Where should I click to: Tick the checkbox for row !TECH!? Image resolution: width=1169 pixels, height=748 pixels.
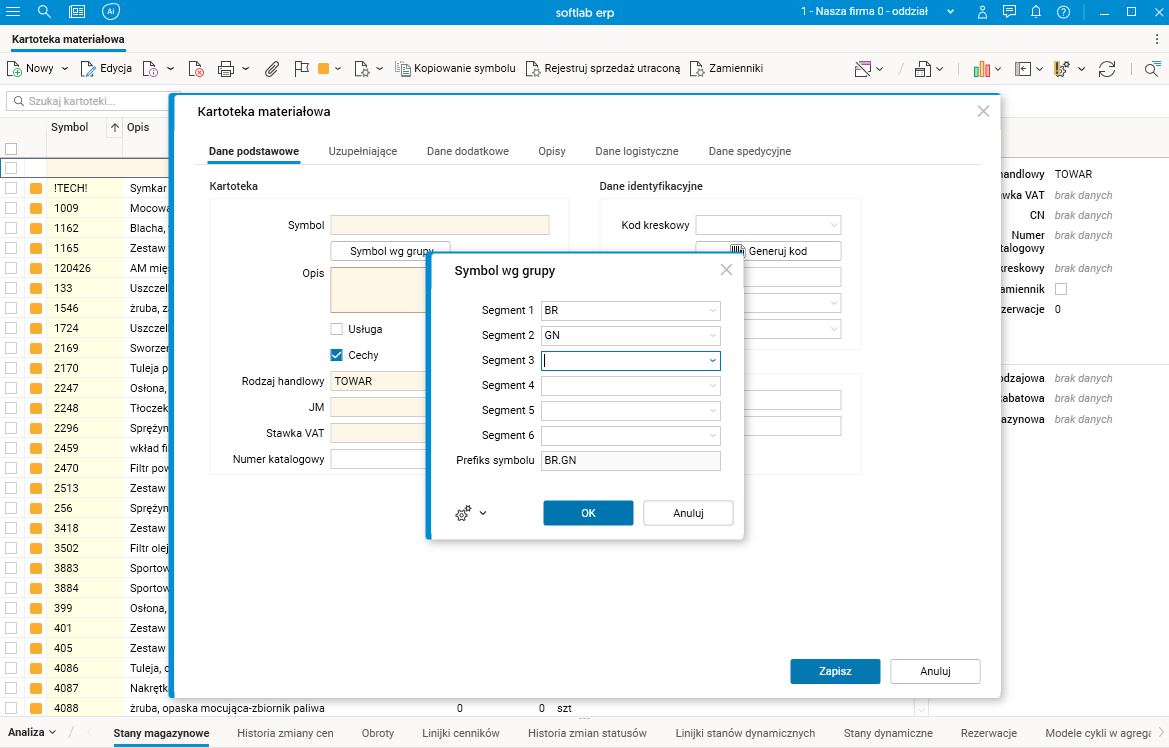(x=11, y=188)
